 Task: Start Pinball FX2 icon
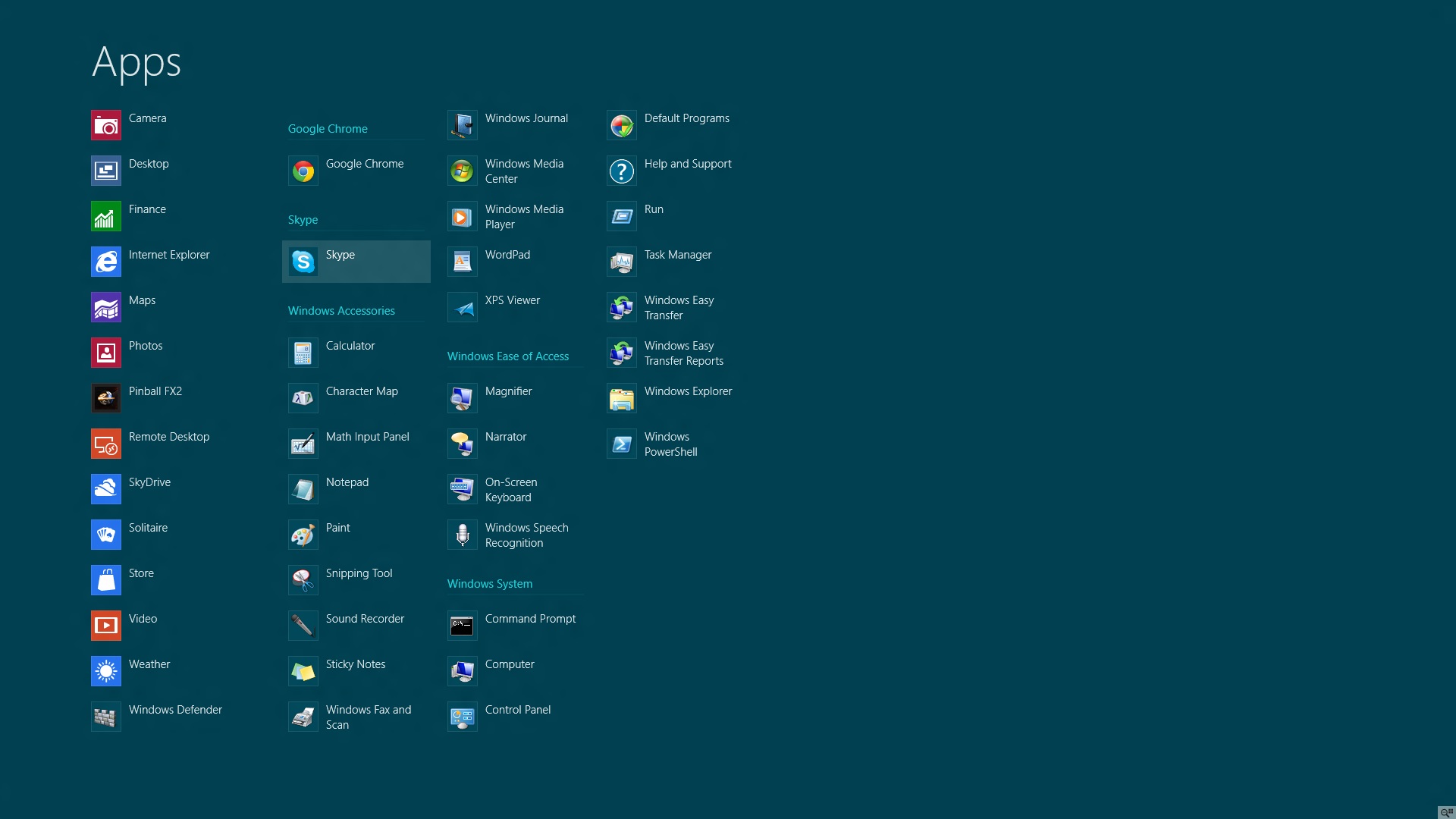tap(106, 398)
